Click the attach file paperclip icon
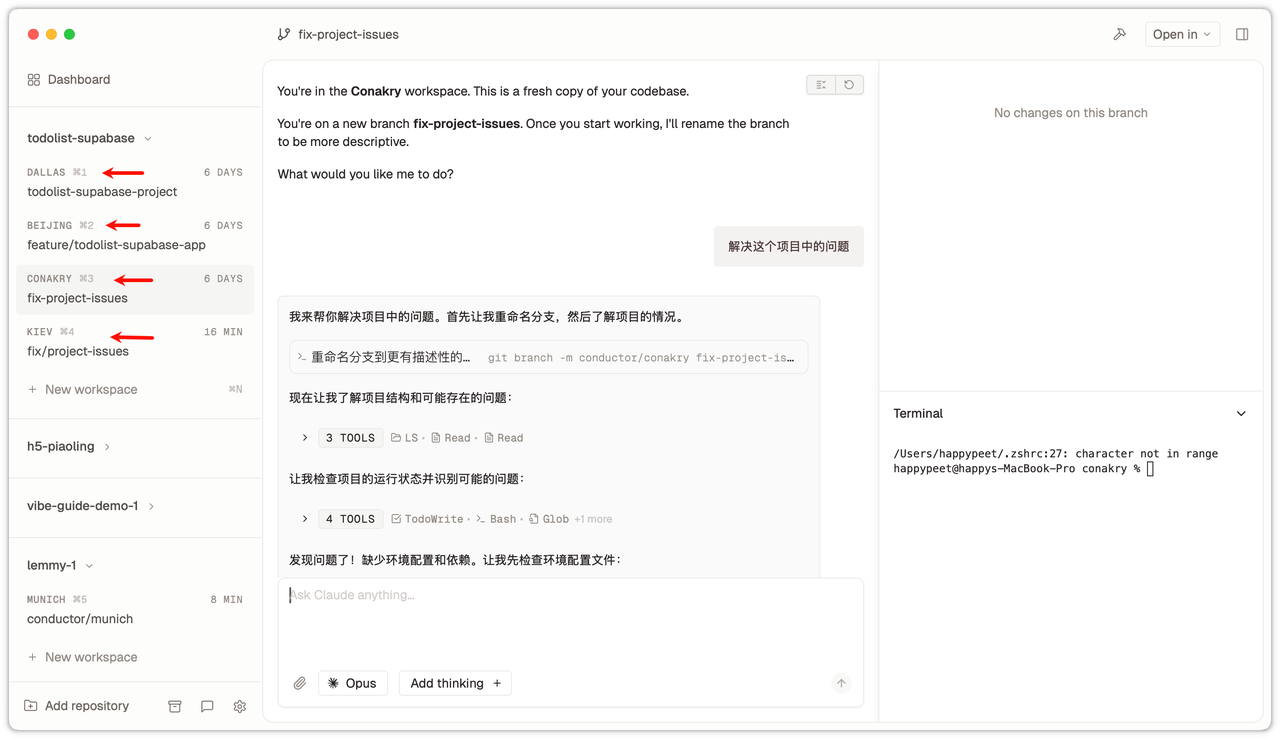1280x739 pixels. coord(299,683)
